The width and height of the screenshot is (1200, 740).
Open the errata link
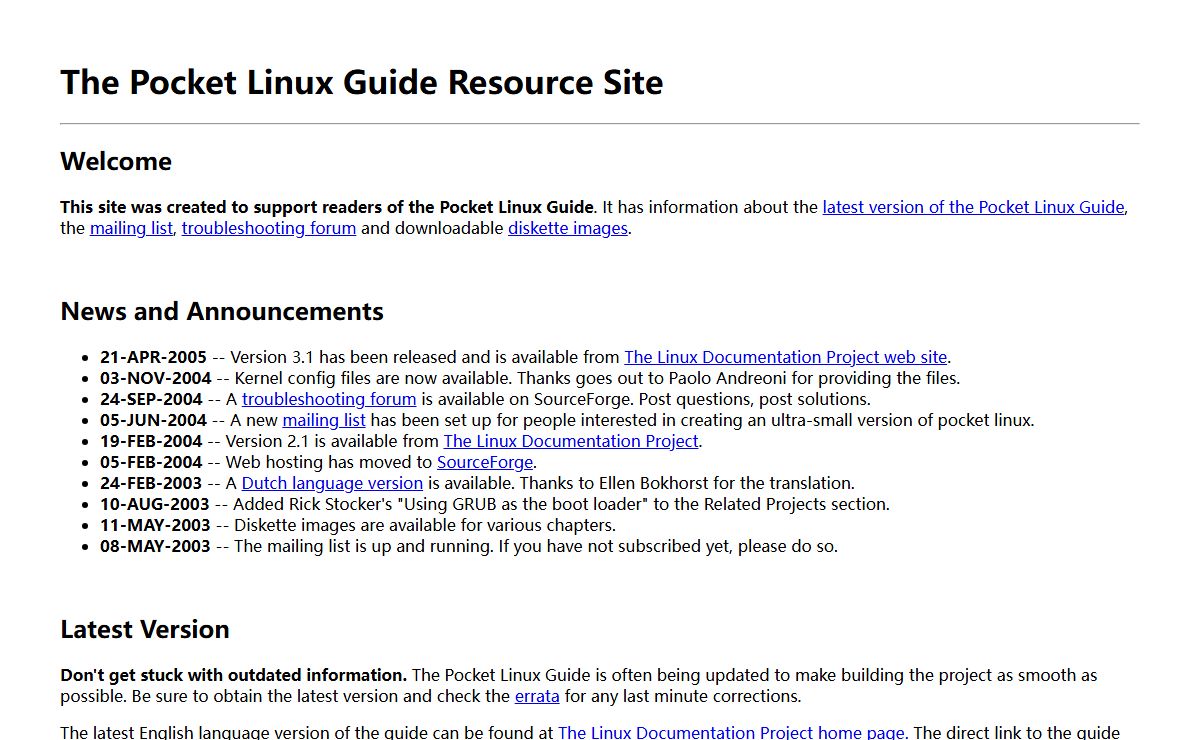pyautogui.click(x=537, y=696)
